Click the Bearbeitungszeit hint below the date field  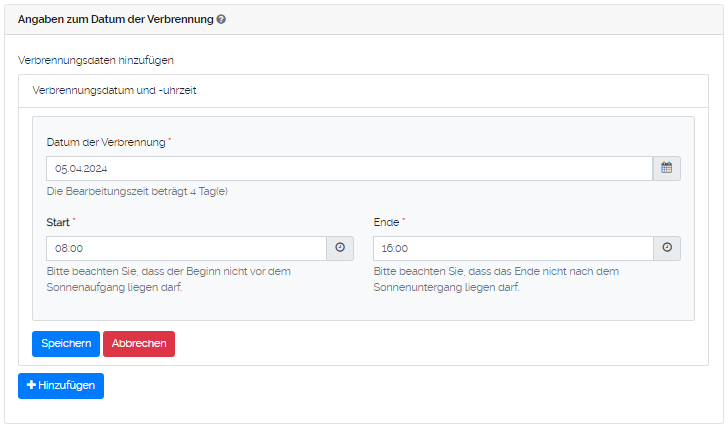pyautogui.click(x=137, y=191)
